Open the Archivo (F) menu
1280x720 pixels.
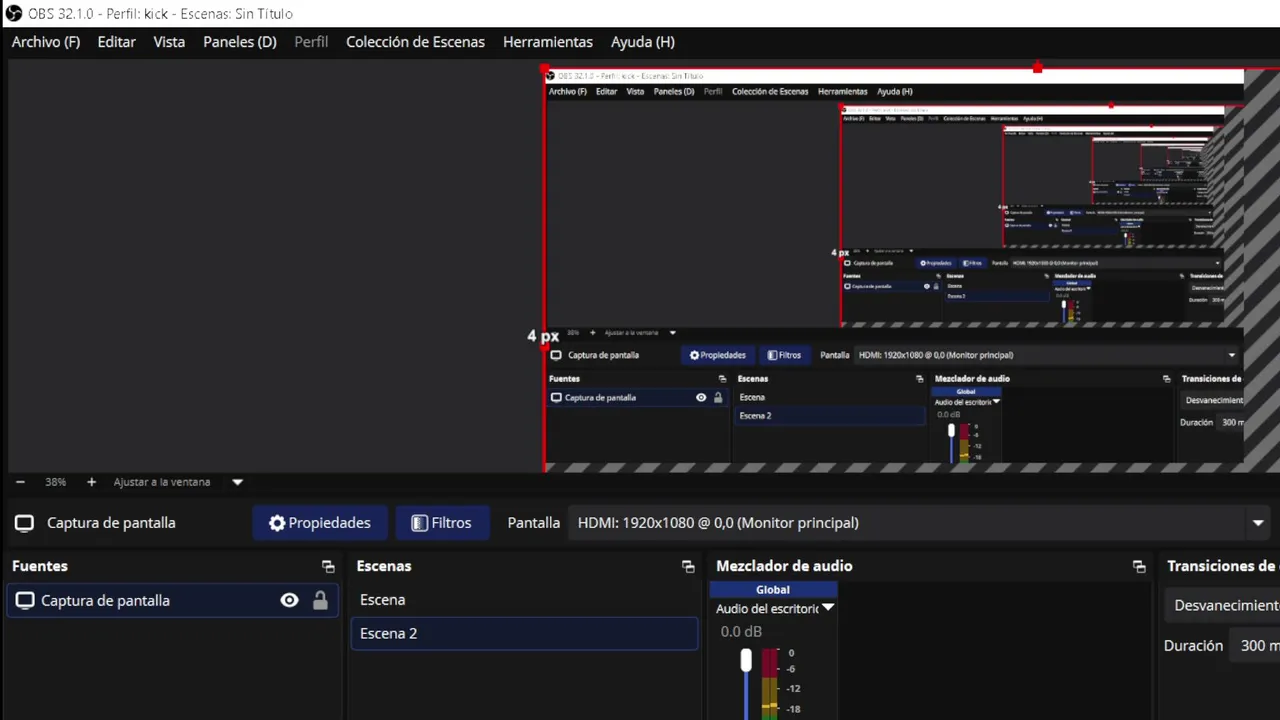point(46,42)
